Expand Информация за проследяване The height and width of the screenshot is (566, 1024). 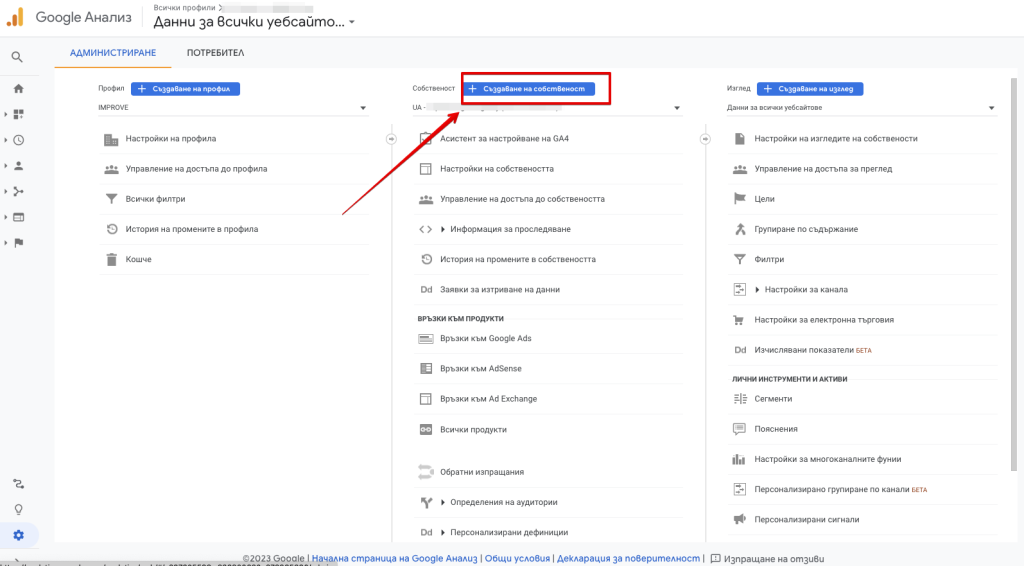tap(442, 229)
